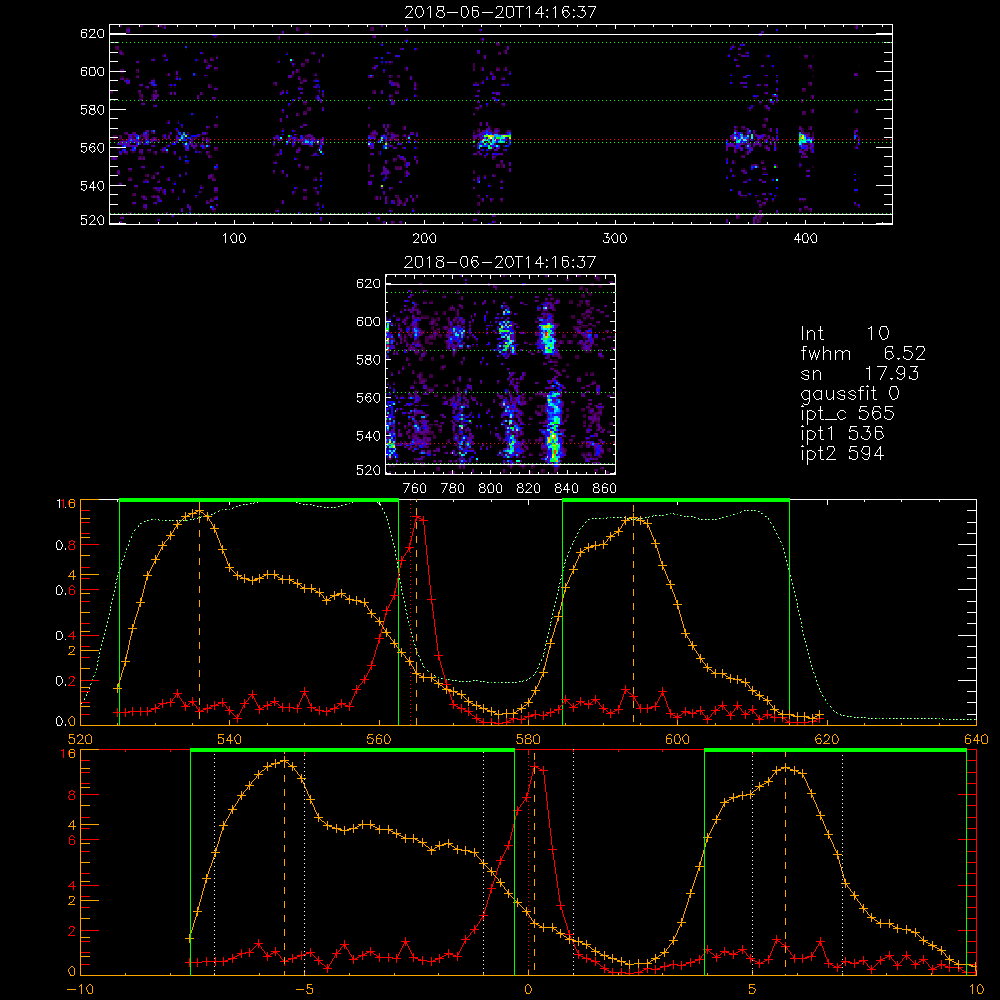
Task: Click the 'ipt1 536' value line
Action: (x=842, y=433)
